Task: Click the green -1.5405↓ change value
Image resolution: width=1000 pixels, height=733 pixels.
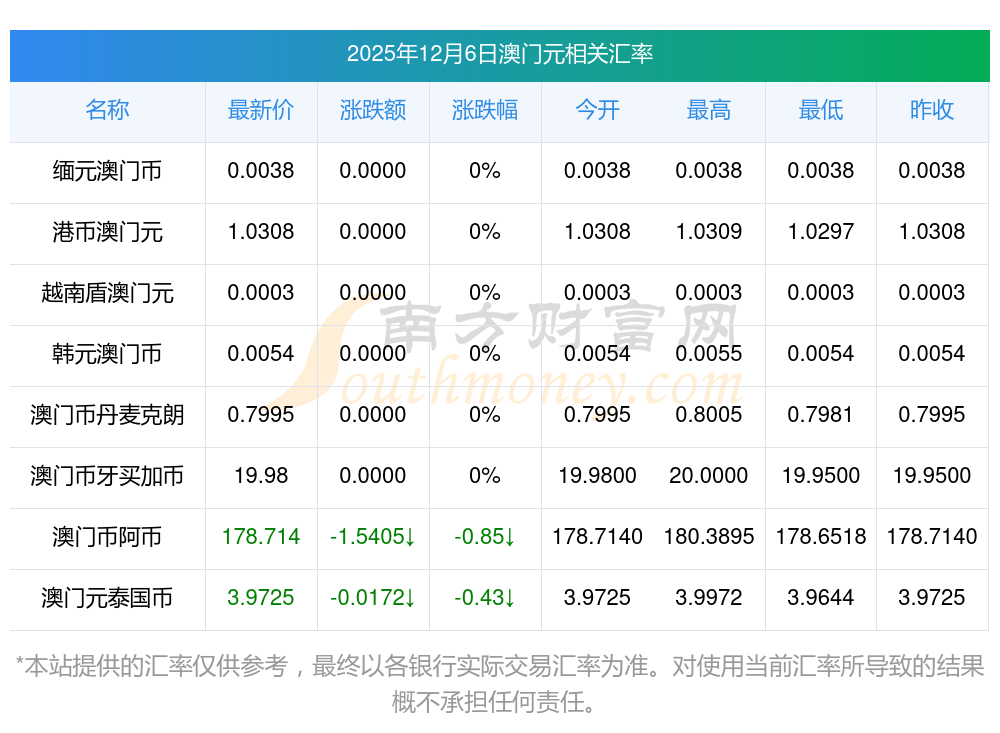Action: click(x=373, y=537)
